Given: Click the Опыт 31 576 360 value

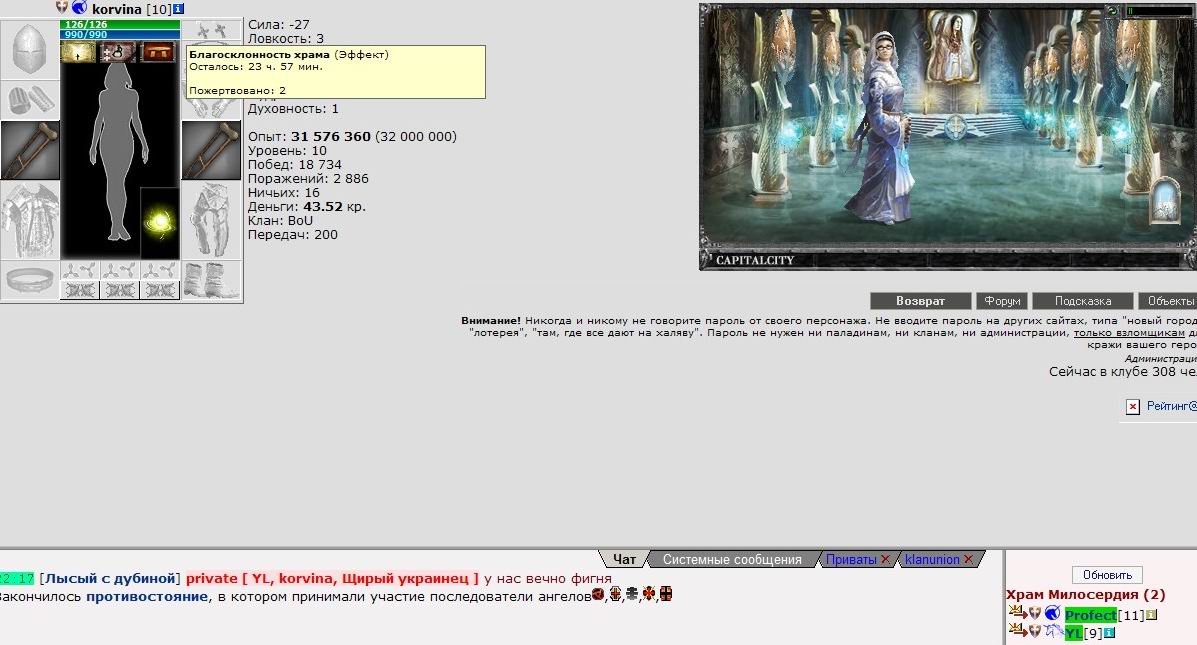Looking at the screenshot, I should click(x=331, y=137).
